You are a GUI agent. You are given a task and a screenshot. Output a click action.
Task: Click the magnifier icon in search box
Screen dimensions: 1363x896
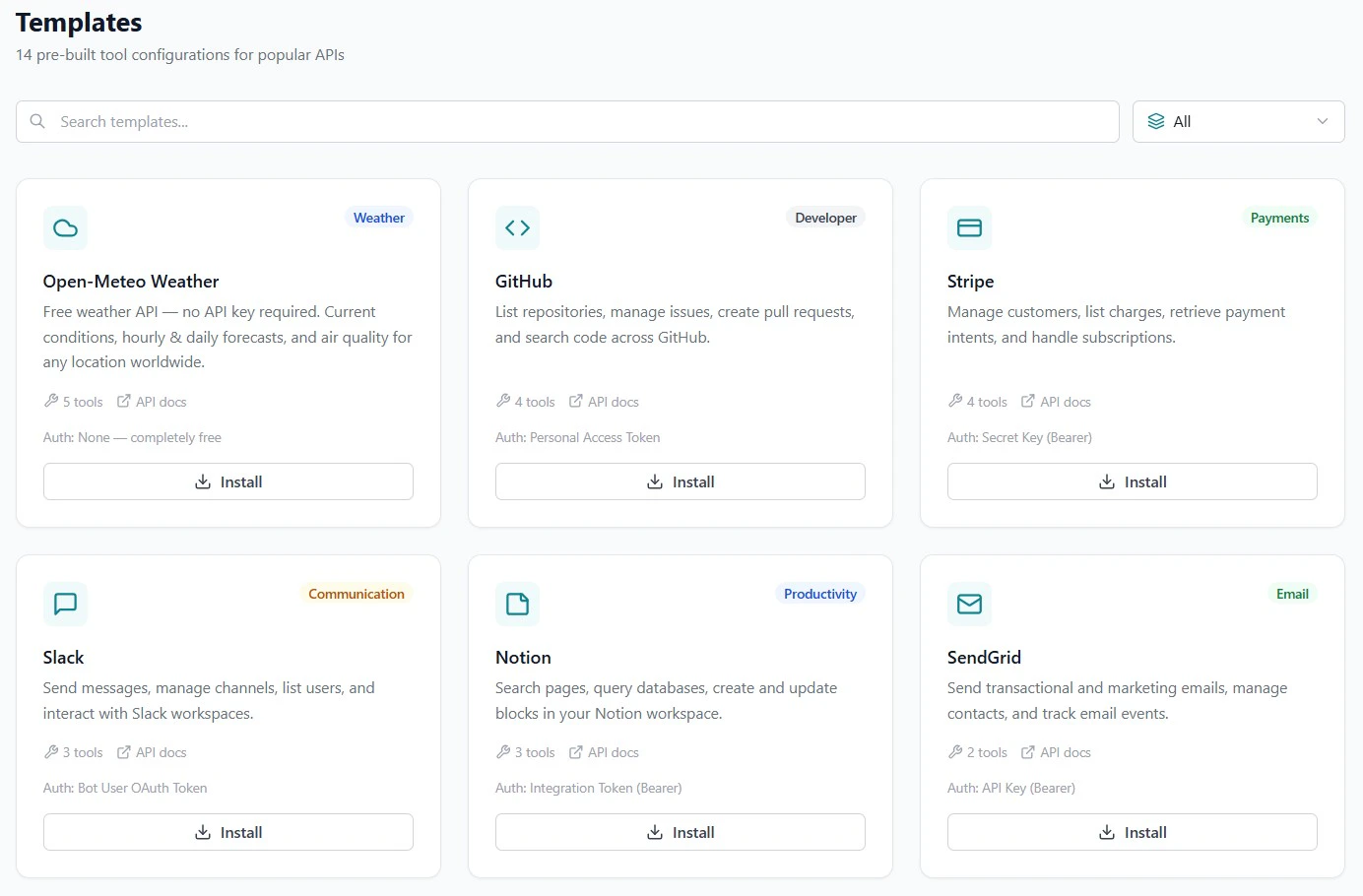click(37, 121)
